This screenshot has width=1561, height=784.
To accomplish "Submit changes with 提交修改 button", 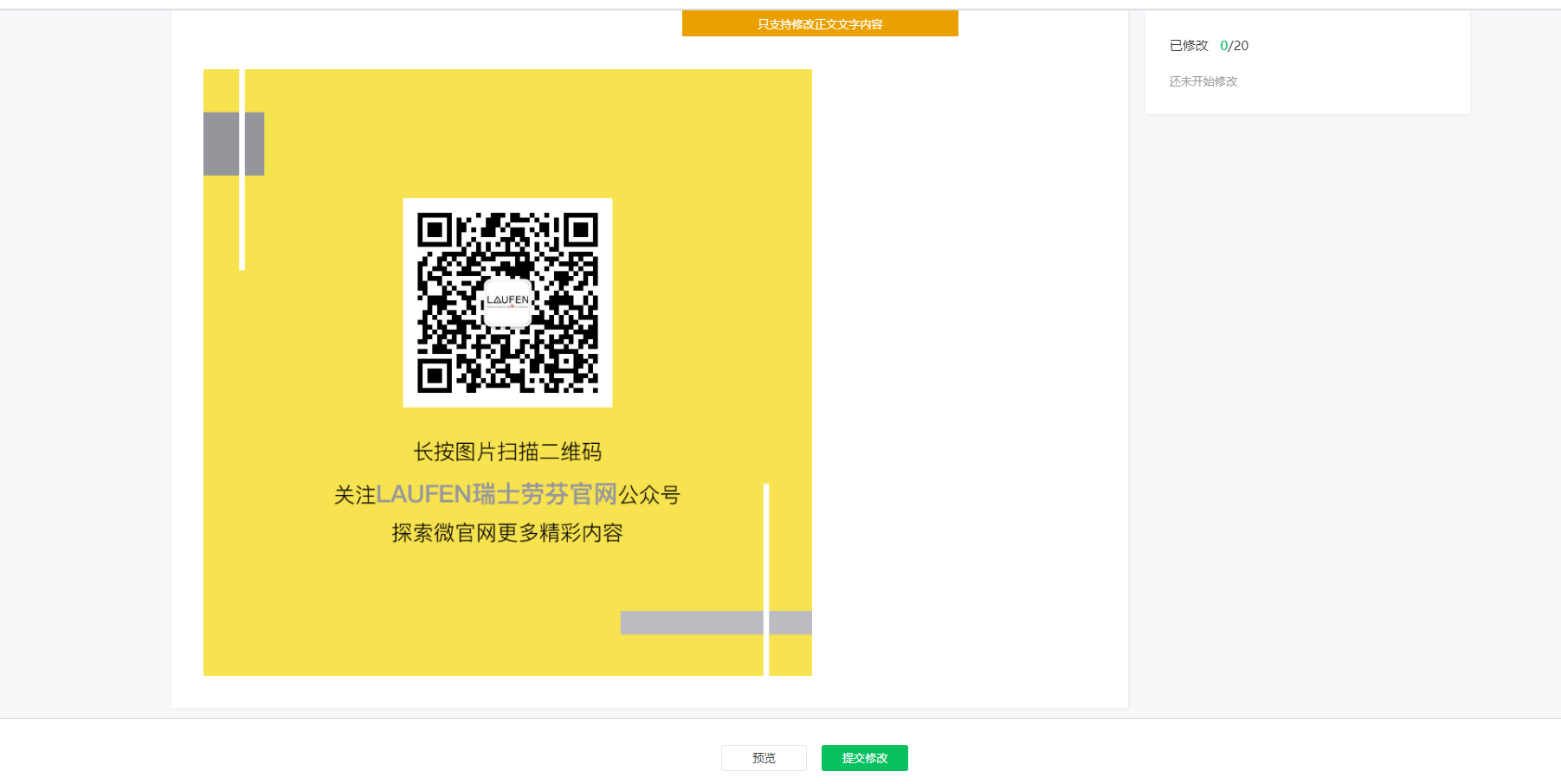I will coord(865,758).
